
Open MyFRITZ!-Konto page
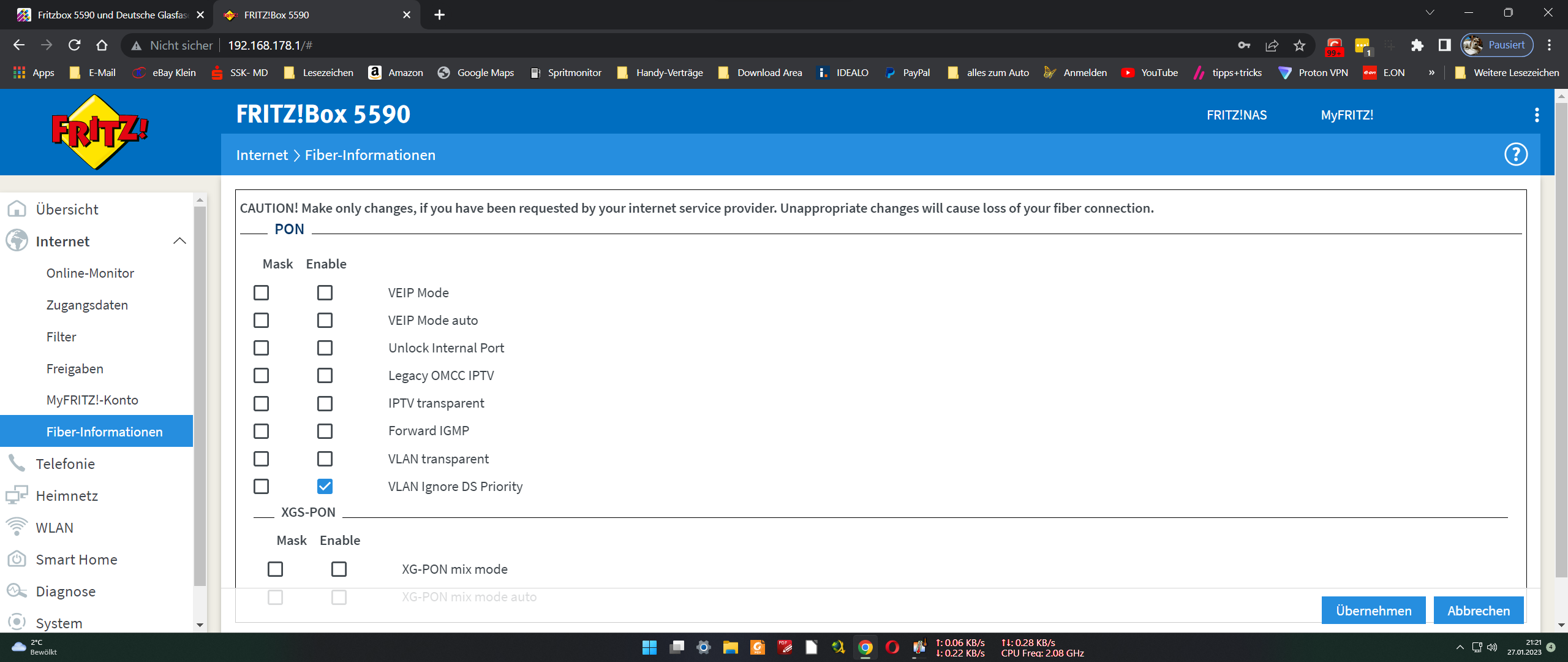pyautogui.click(x=92, y=400)
